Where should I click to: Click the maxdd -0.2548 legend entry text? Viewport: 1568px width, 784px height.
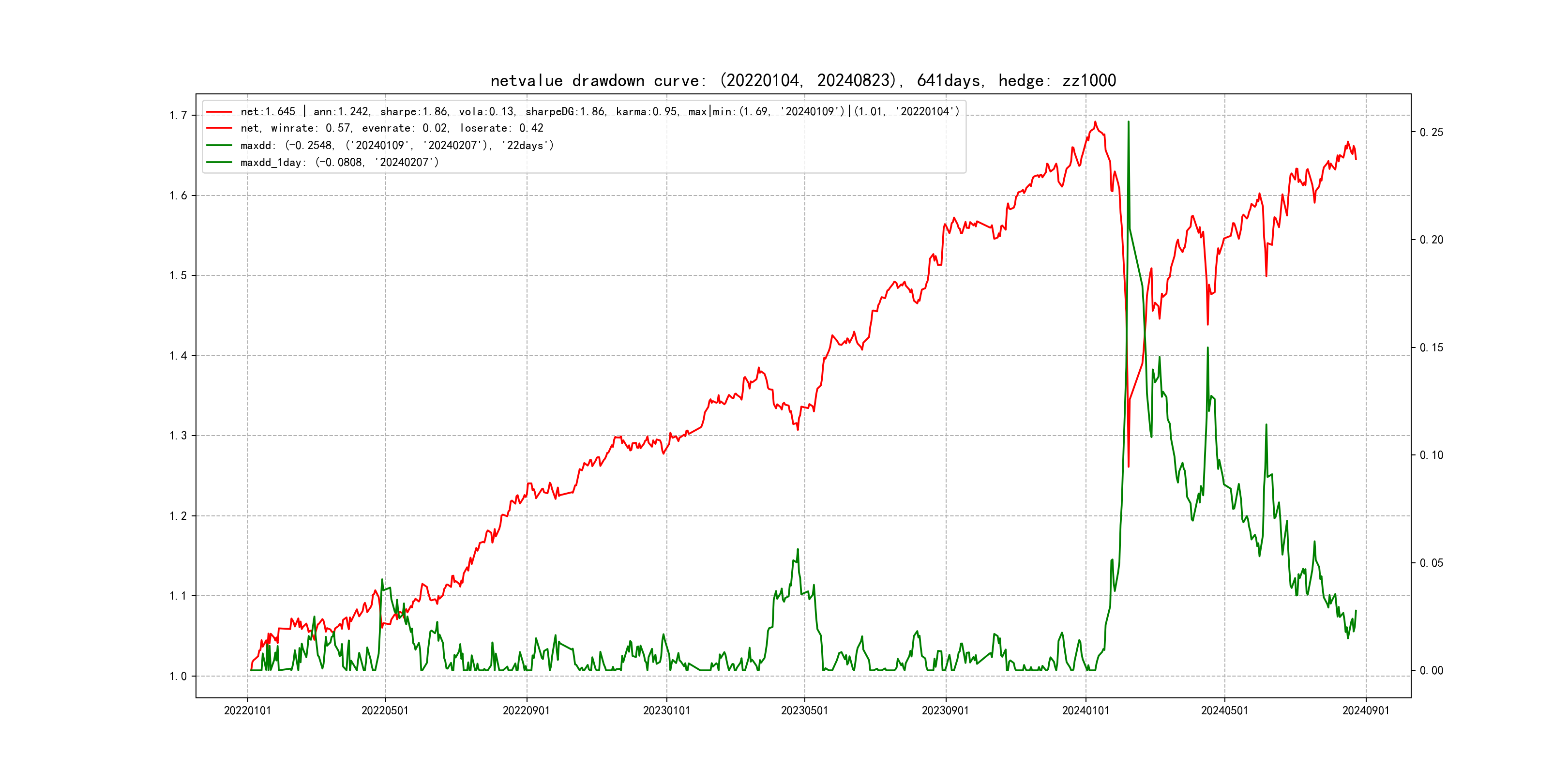click(x=397, y=146)
